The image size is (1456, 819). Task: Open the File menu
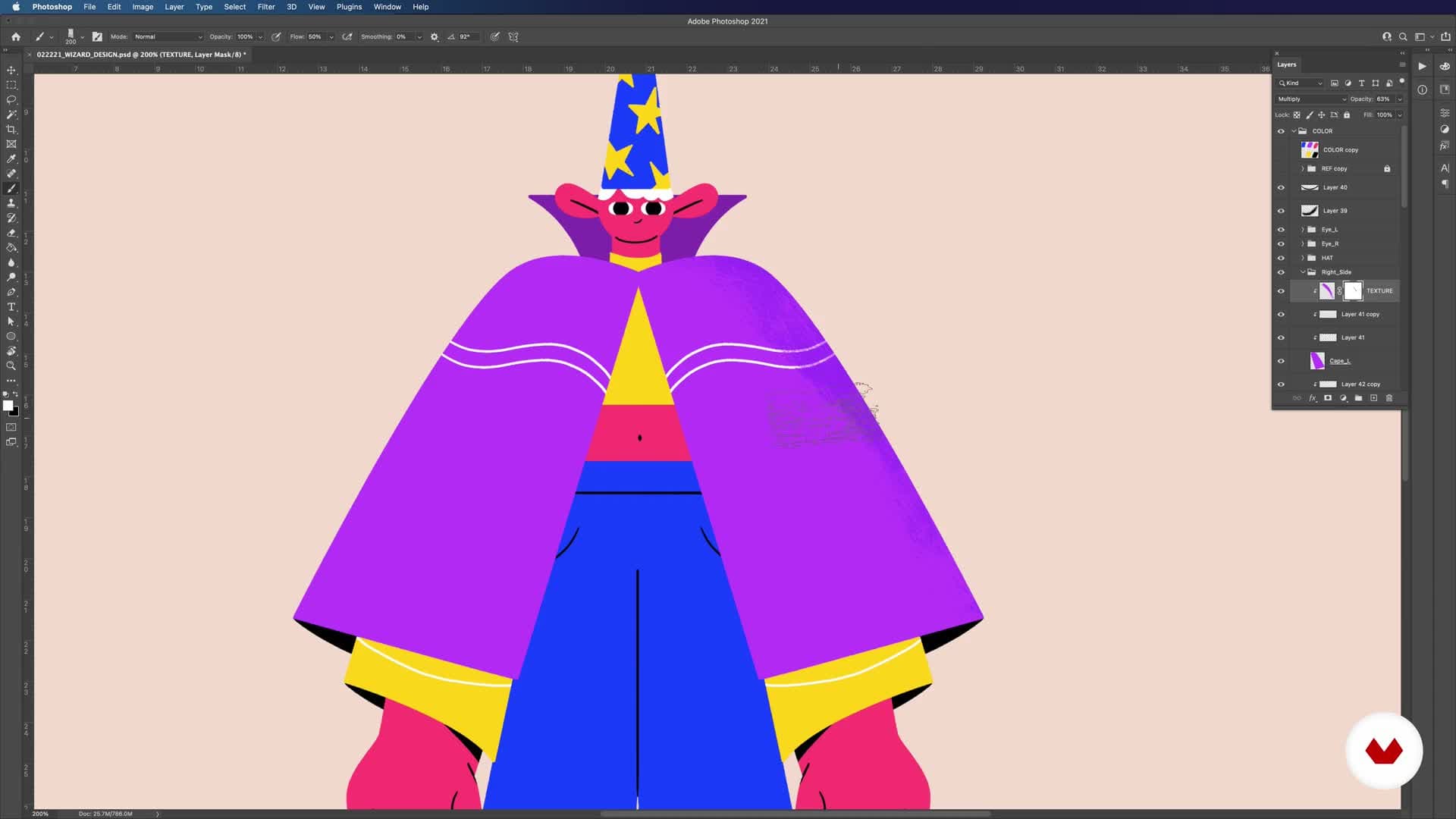(x=89, y=7)
